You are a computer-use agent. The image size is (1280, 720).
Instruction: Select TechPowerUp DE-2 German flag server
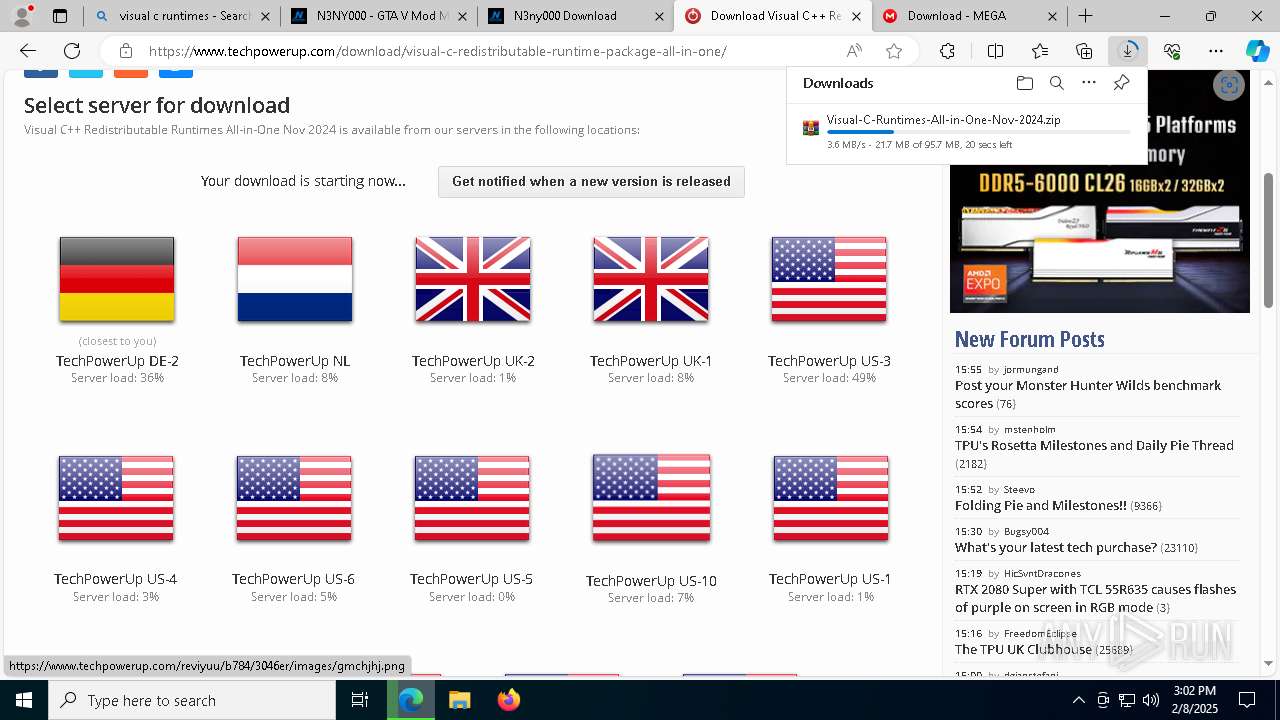click(x=117, y=279)
